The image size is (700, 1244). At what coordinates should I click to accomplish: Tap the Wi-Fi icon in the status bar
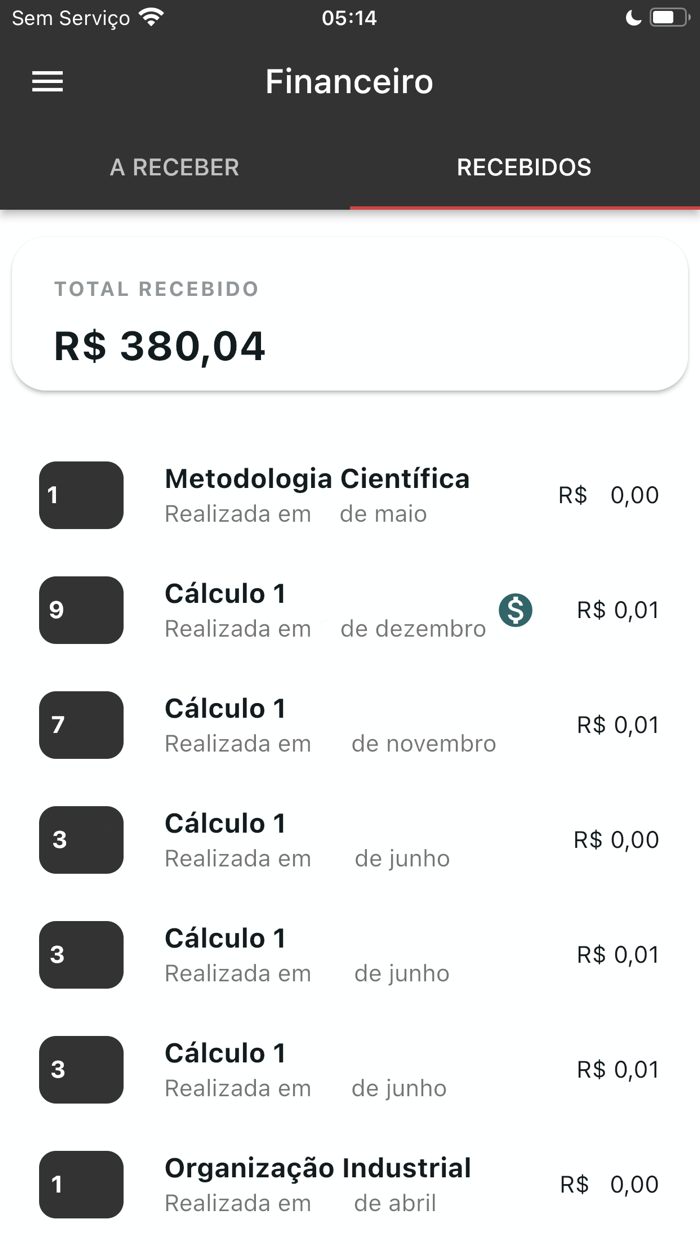pyautogui.click(x=148, y=16)
